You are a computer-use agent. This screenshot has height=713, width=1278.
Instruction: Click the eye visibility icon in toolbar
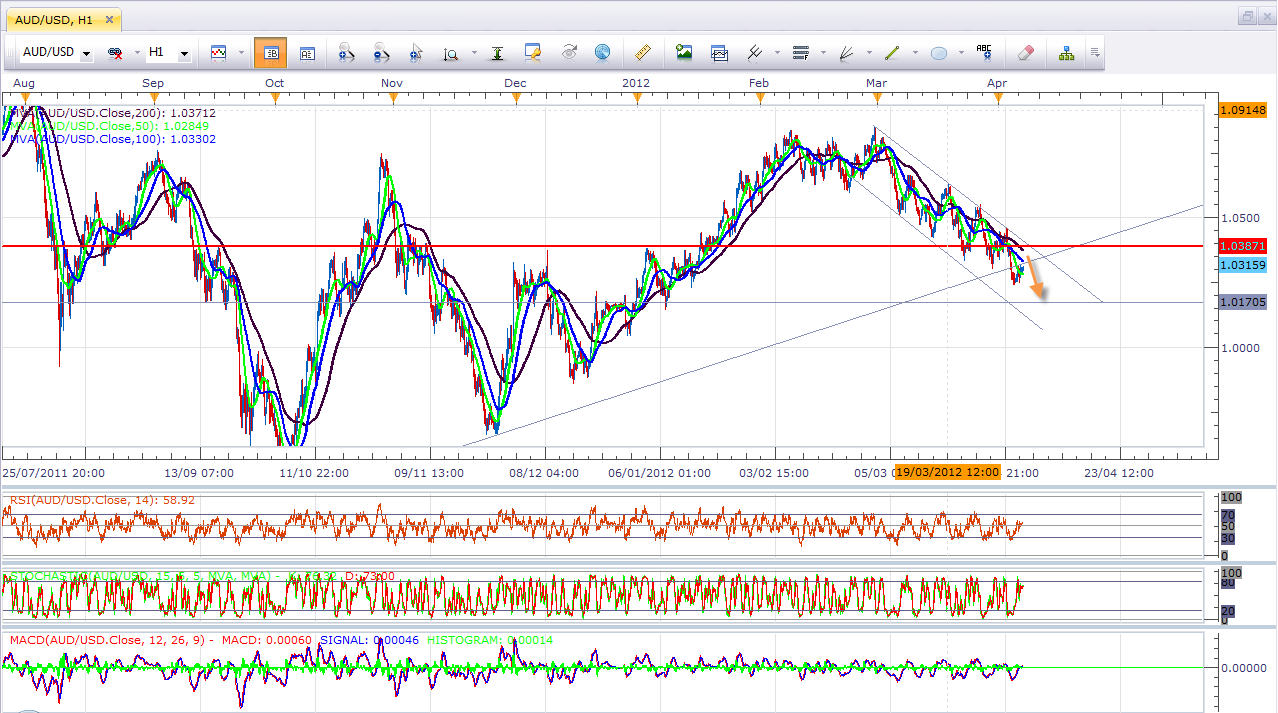569,52
